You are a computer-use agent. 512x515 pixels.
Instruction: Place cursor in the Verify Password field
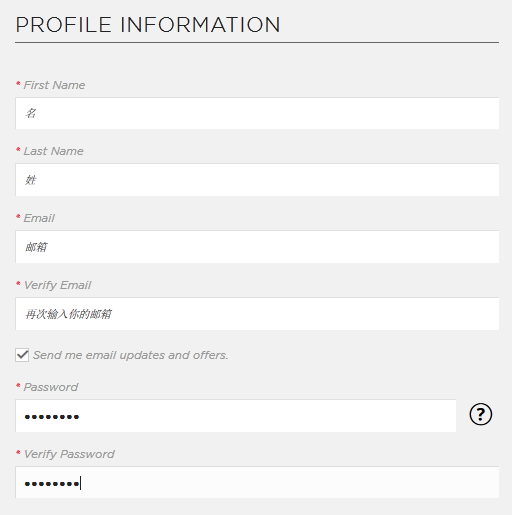[257, 482]
